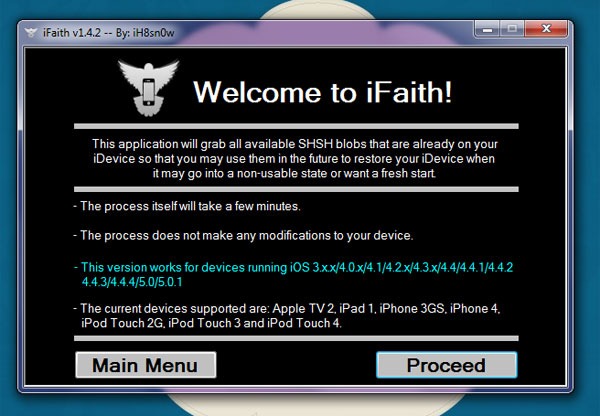Close the iFaith window
Screen dimensions: 600x416
[x=546, y=29]
